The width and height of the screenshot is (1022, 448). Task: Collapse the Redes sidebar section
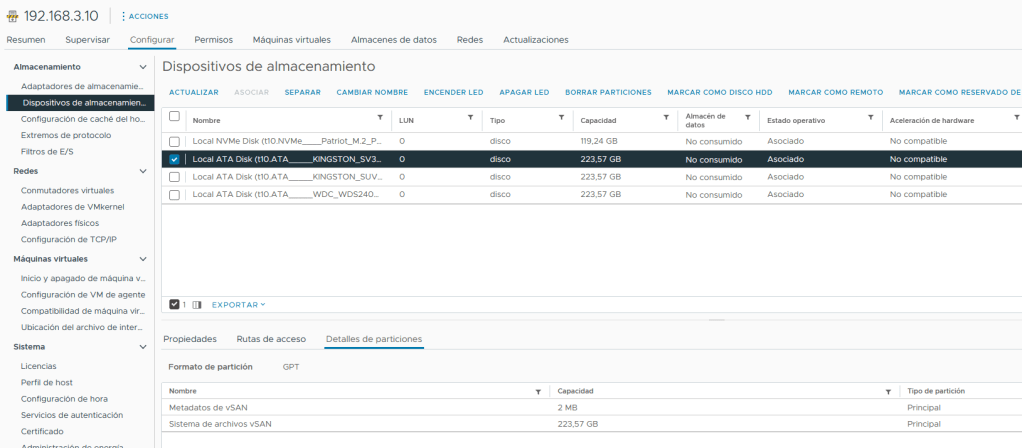pos(143,171)
